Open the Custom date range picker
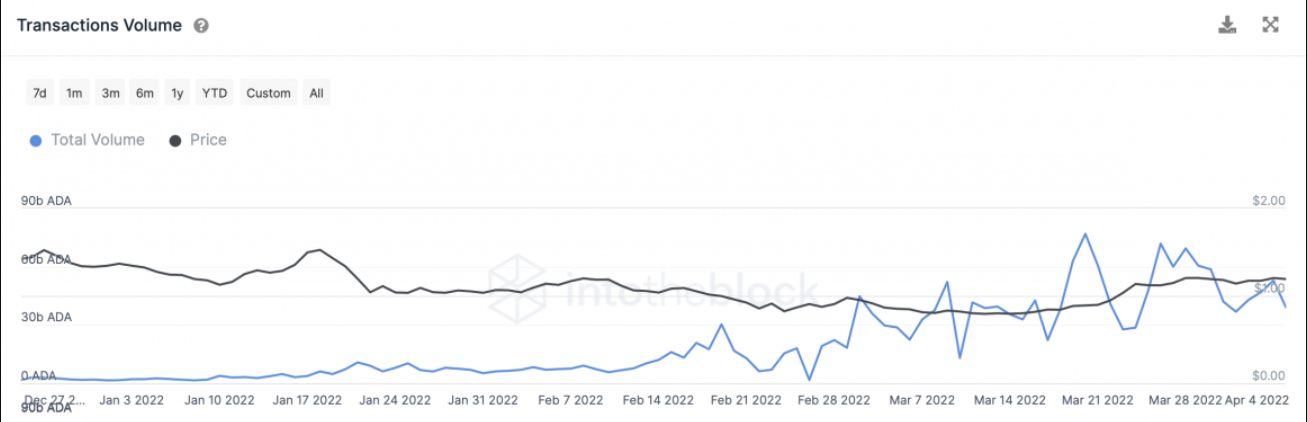Screen dimensions: 1307x422 [x=268, y=93]
